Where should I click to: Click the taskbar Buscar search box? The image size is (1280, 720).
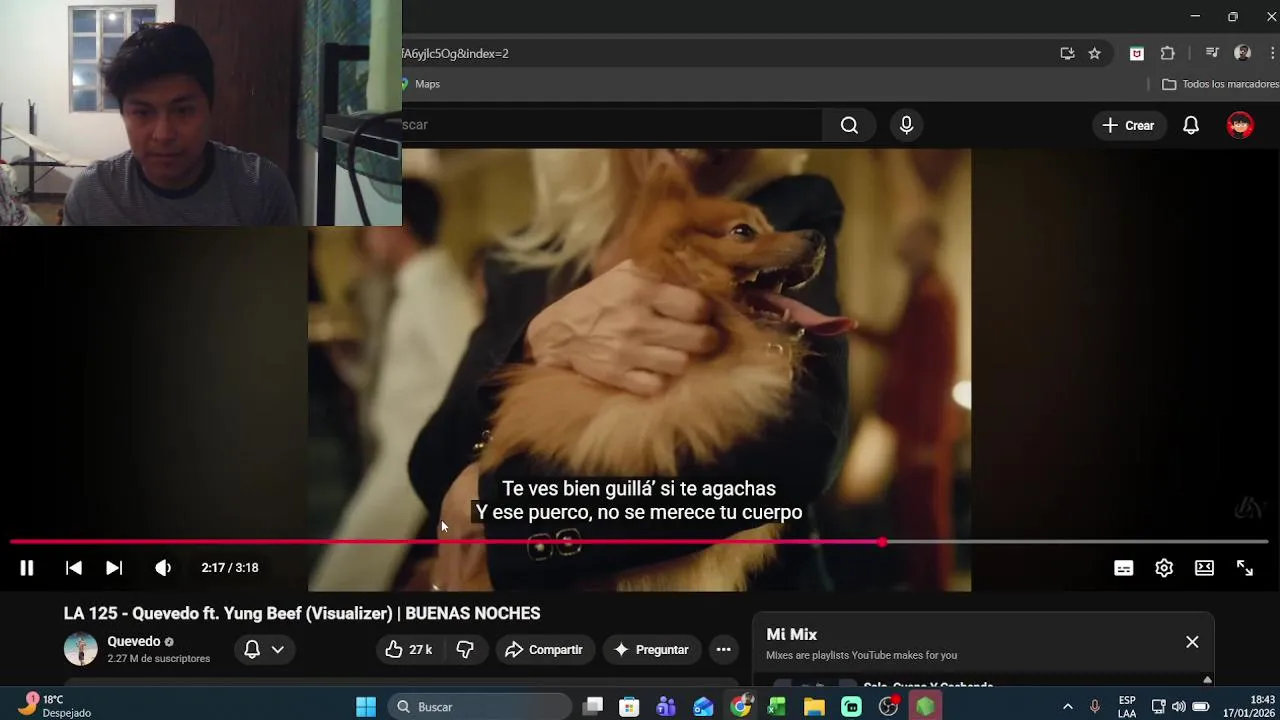[480, 707]
